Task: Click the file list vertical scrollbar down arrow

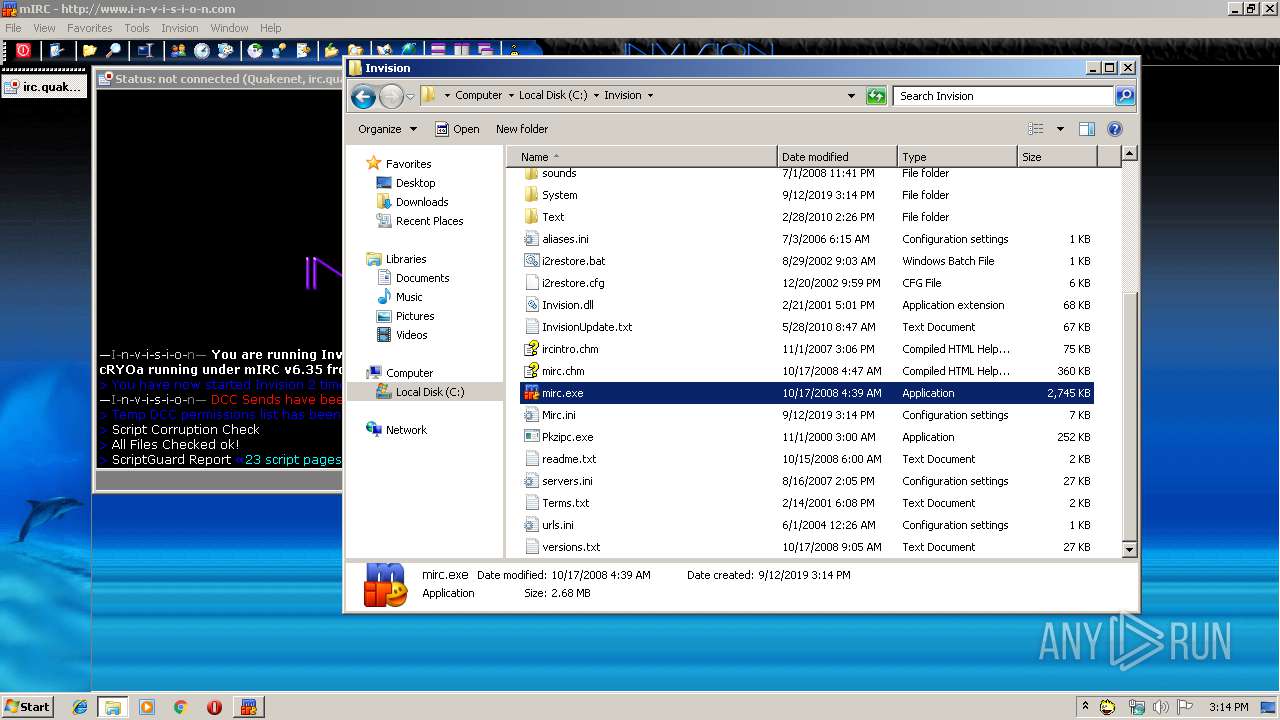Action: [1129, 549]
